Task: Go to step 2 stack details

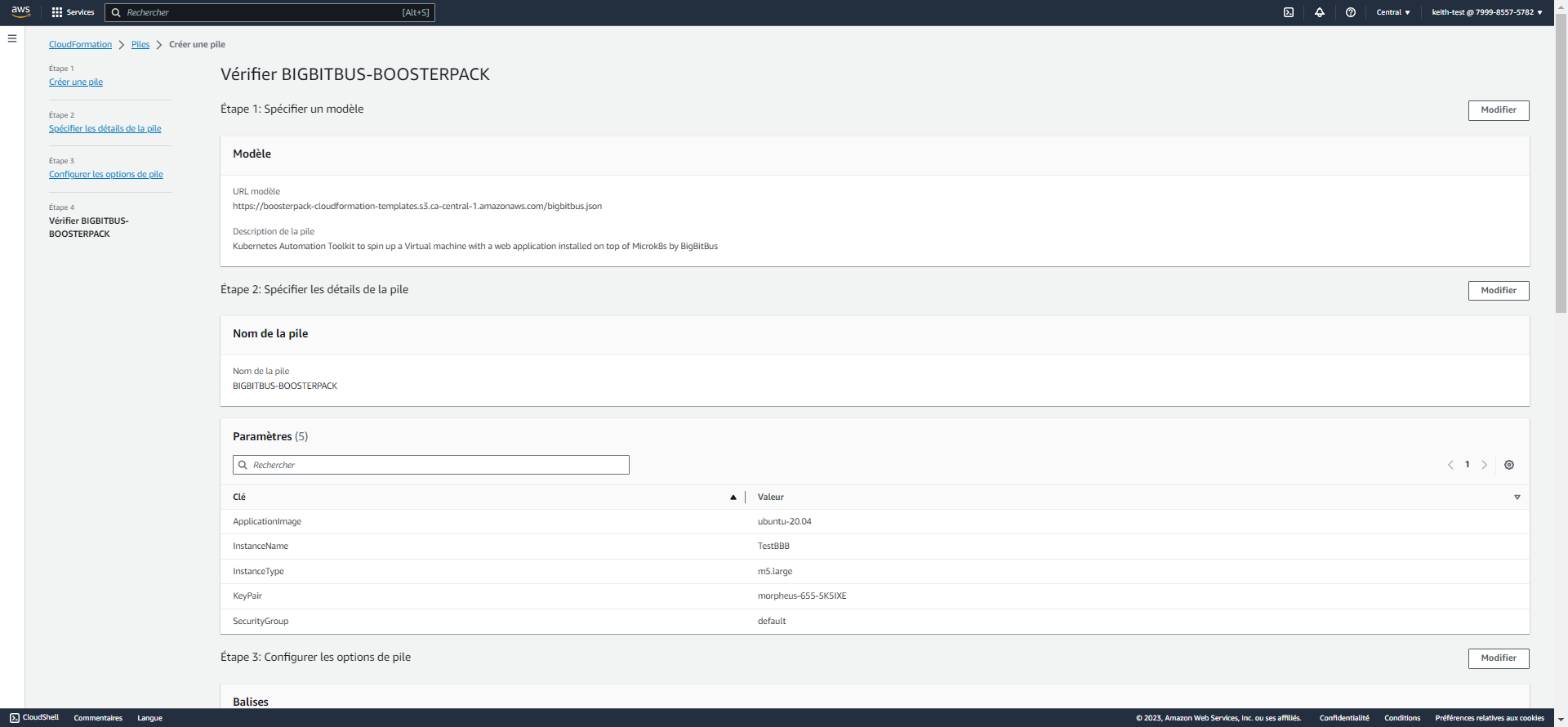Action: click(105, 128)
